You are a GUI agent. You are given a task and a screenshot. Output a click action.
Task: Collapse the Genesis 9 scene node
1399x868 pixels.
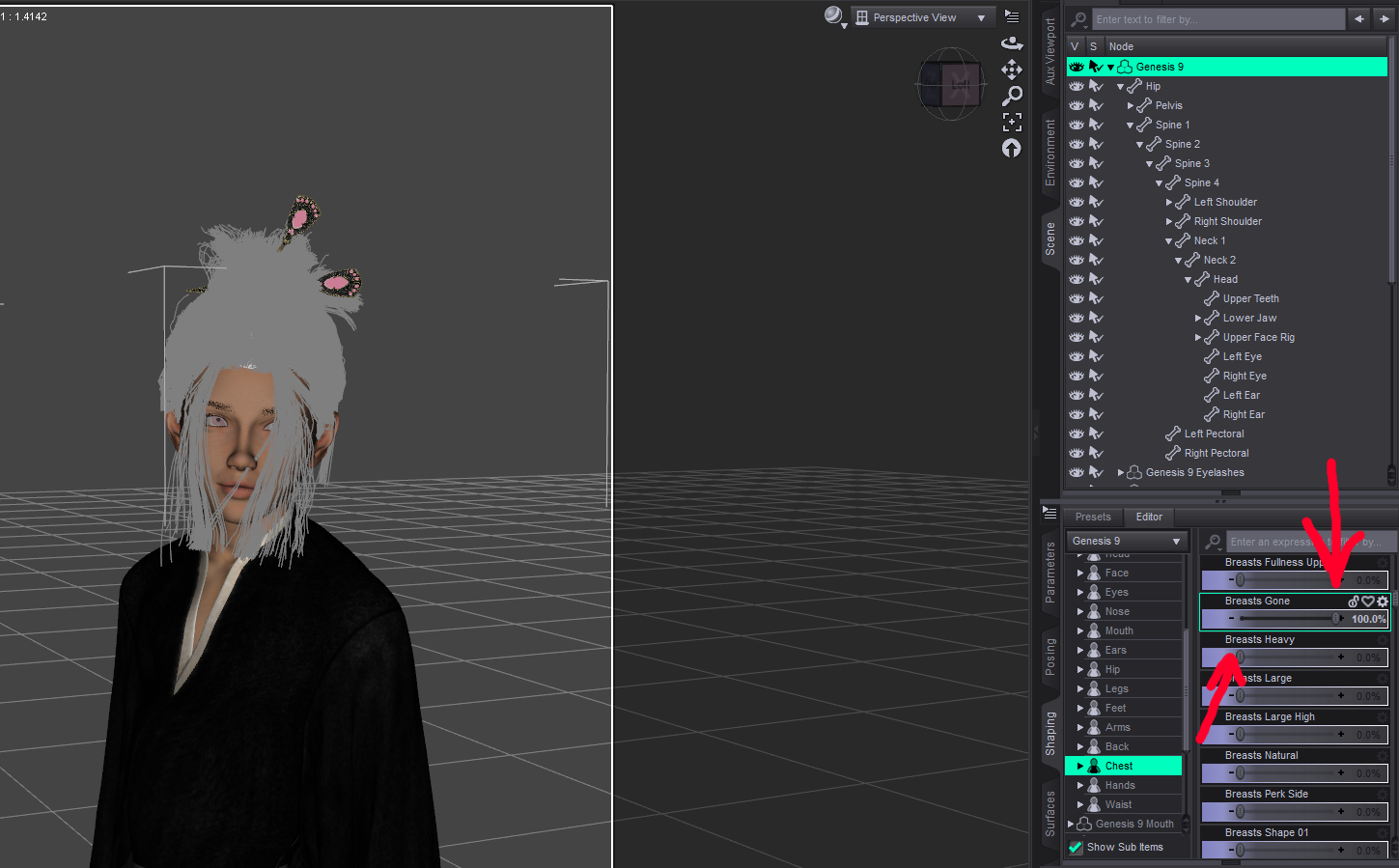(x=1111, y=68)
